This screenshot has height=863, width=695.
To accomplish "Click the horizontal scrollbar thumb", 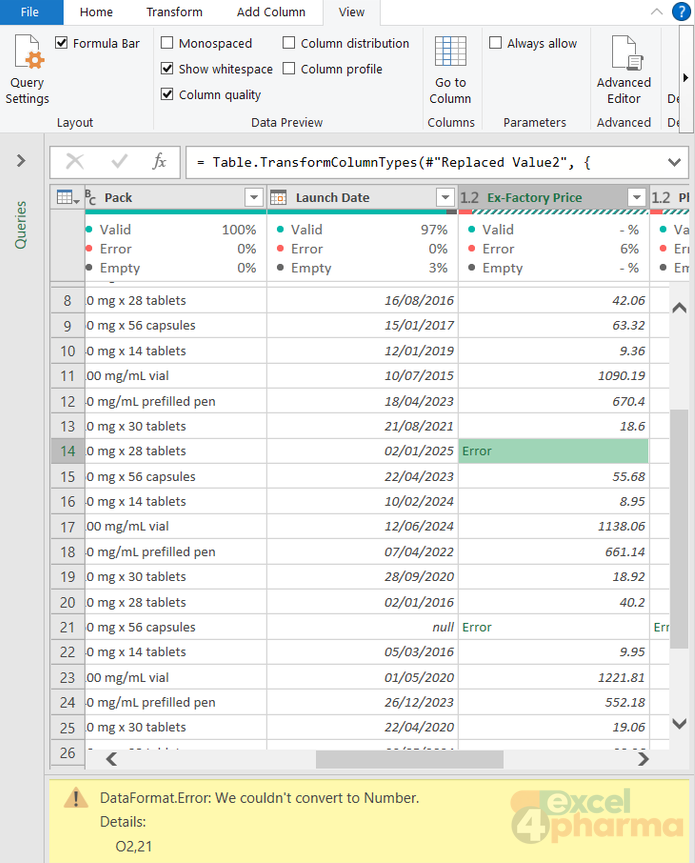I will 409,759.
